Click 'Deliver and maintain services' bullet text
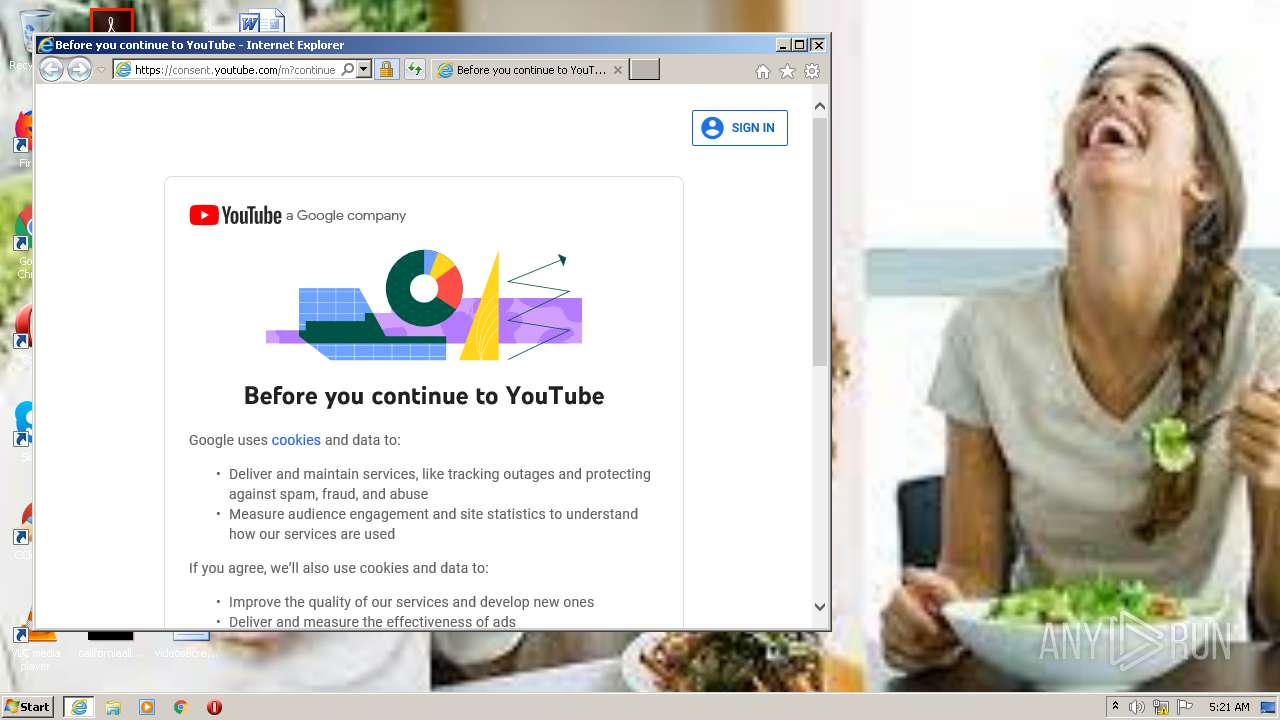 pyautogui.click(x=440, y=484)
